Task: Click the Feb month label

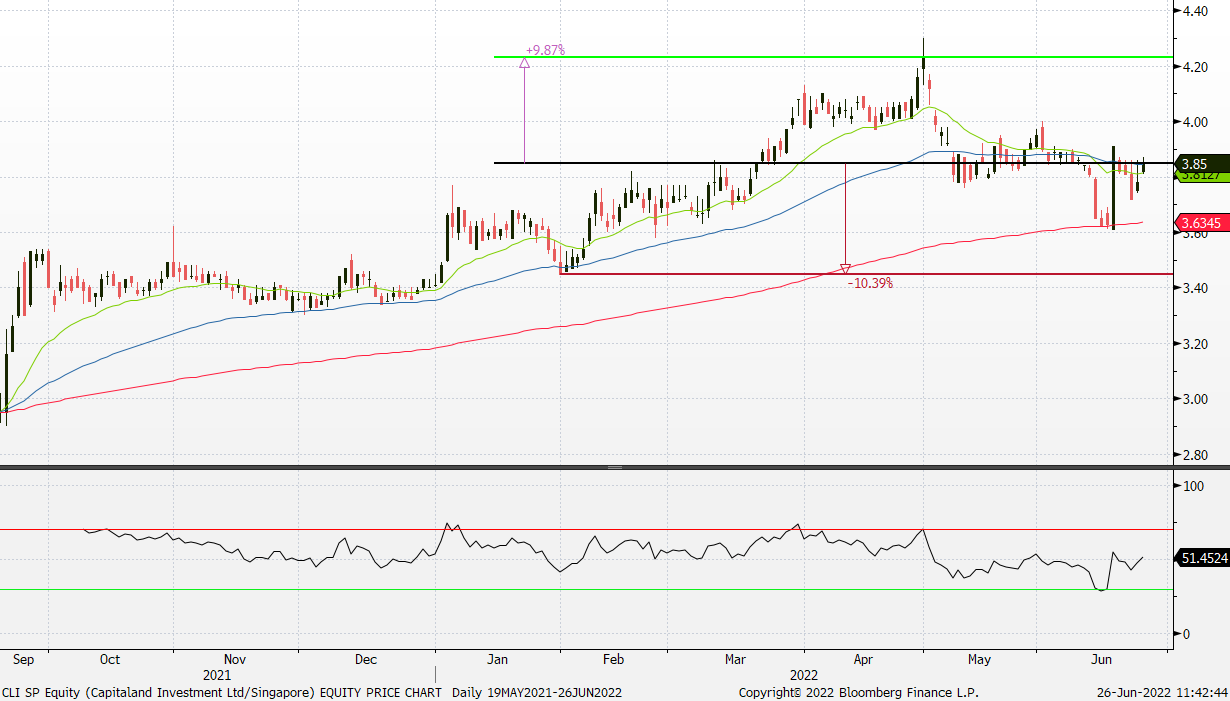Action: [x=614, y=660]
